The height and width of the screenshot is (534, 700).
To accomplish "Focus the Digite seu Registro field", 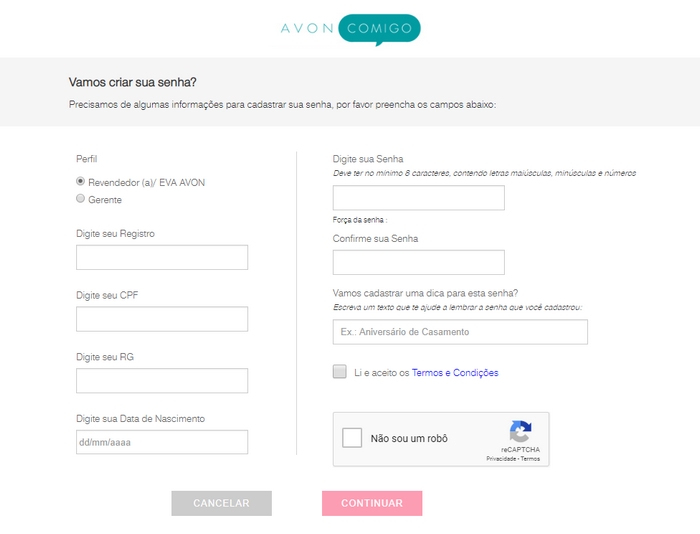I will click(162, 257).
